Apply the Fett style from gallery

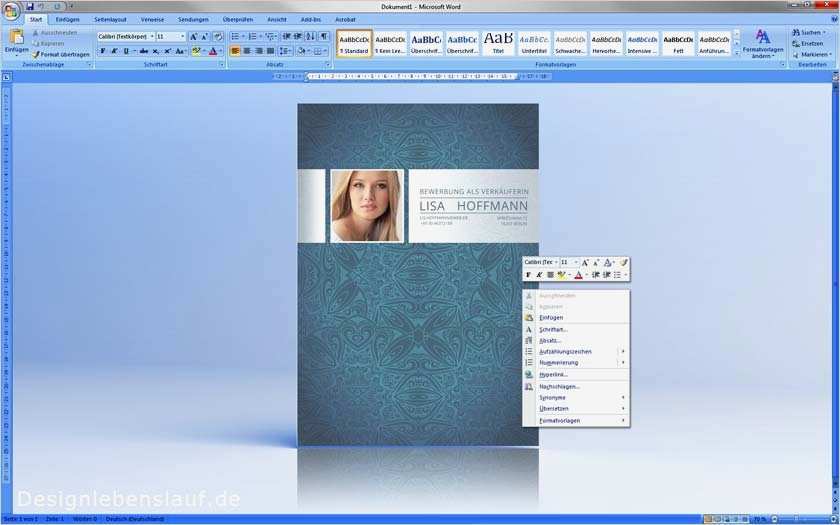[678, 43]
